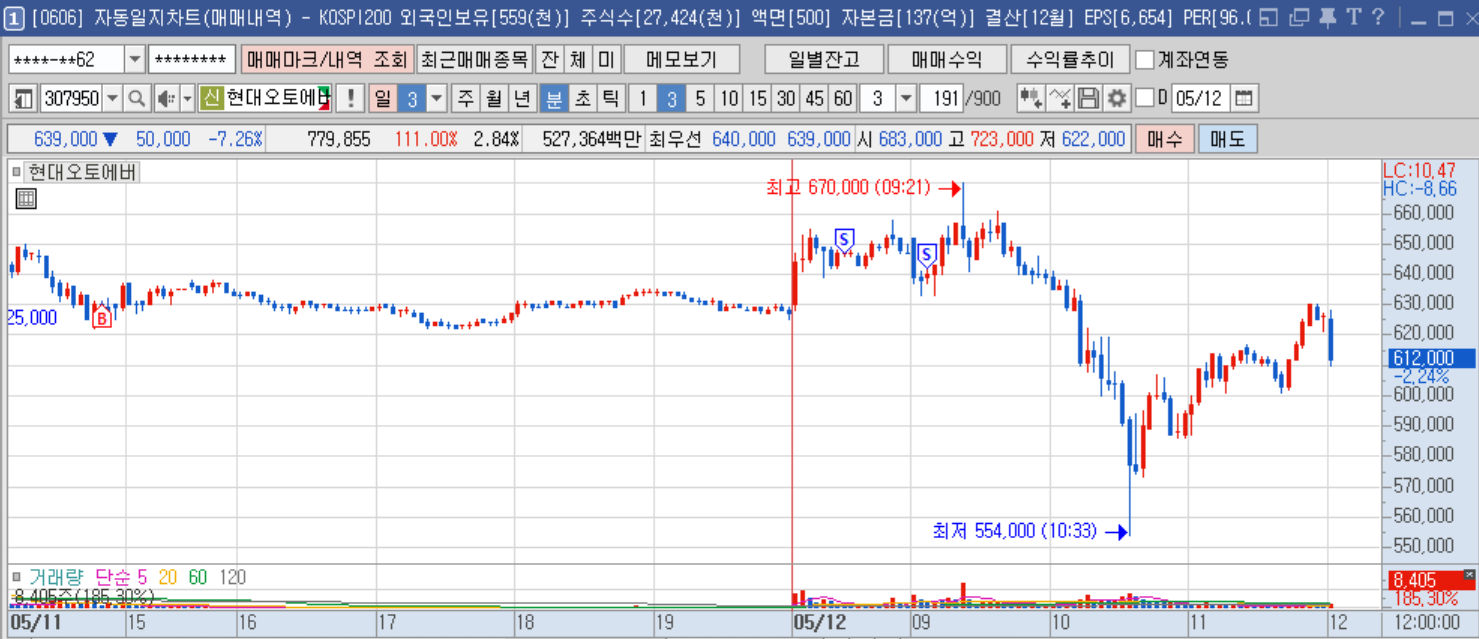Open the 매매수익 button

(946, 59)
